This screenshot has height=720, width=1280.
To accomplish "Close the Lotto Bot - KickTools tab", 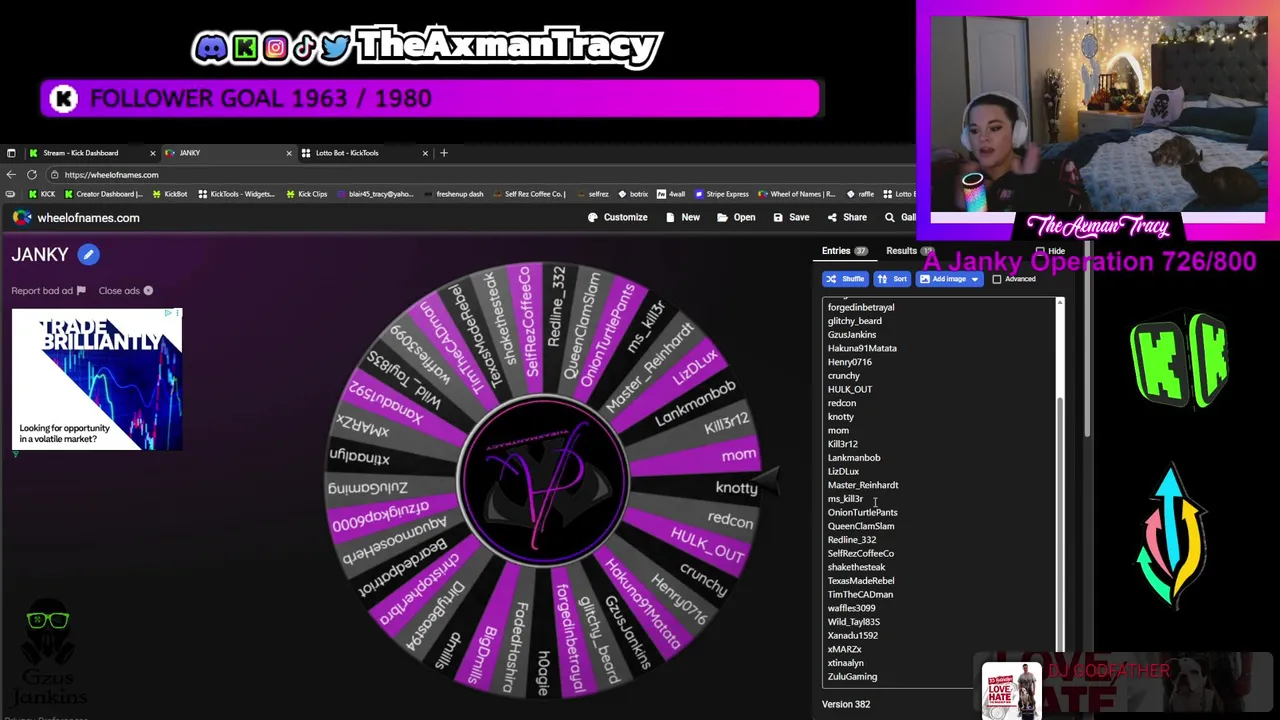I will pyautogui.click(x=425, y=153).
